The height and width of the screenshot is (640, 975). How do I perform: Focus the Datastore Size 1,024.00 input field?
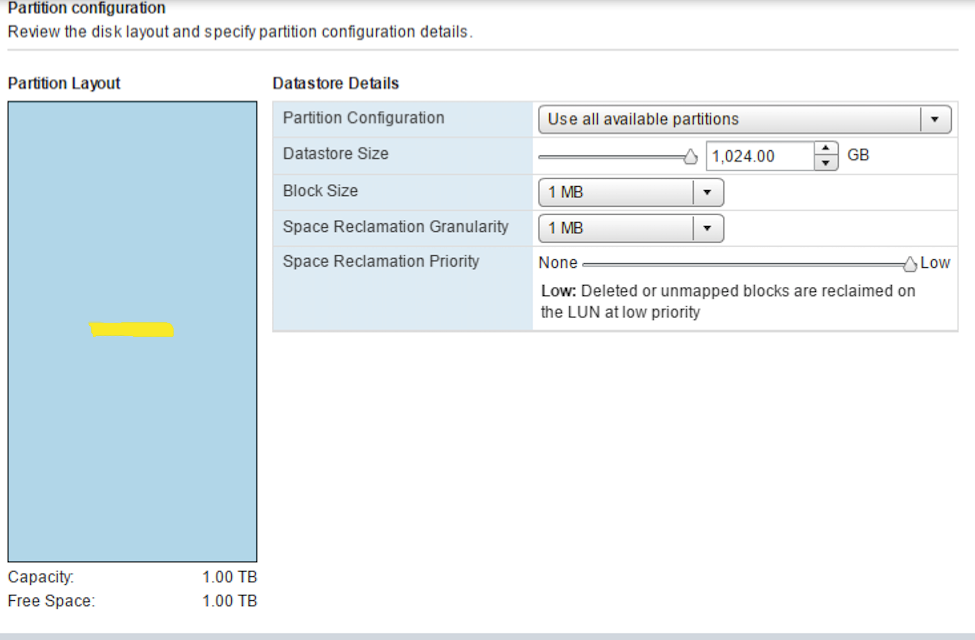pos(758,156)
